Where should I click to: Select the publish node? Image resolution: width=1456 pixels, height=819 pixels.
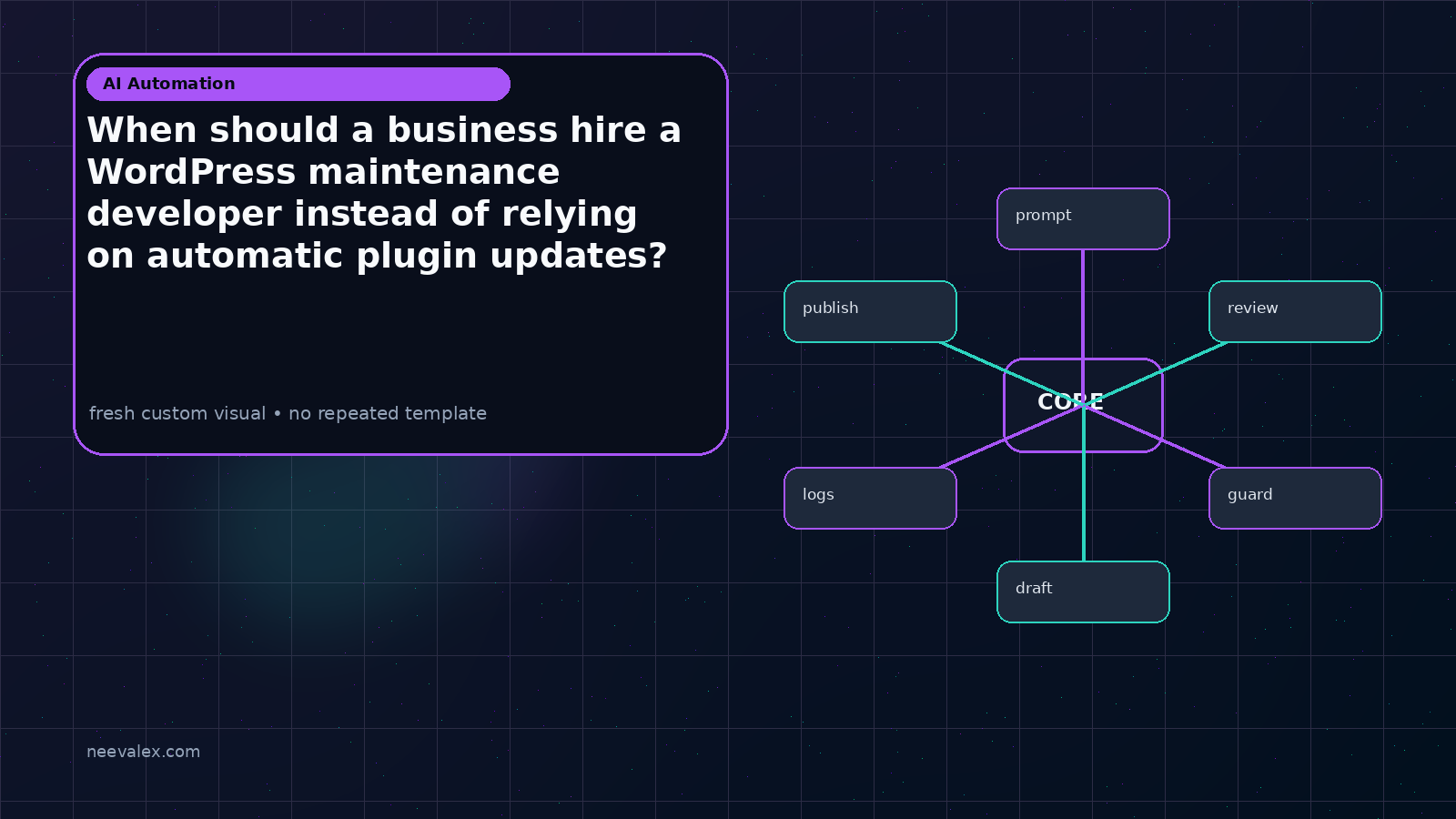coord(870,311)
